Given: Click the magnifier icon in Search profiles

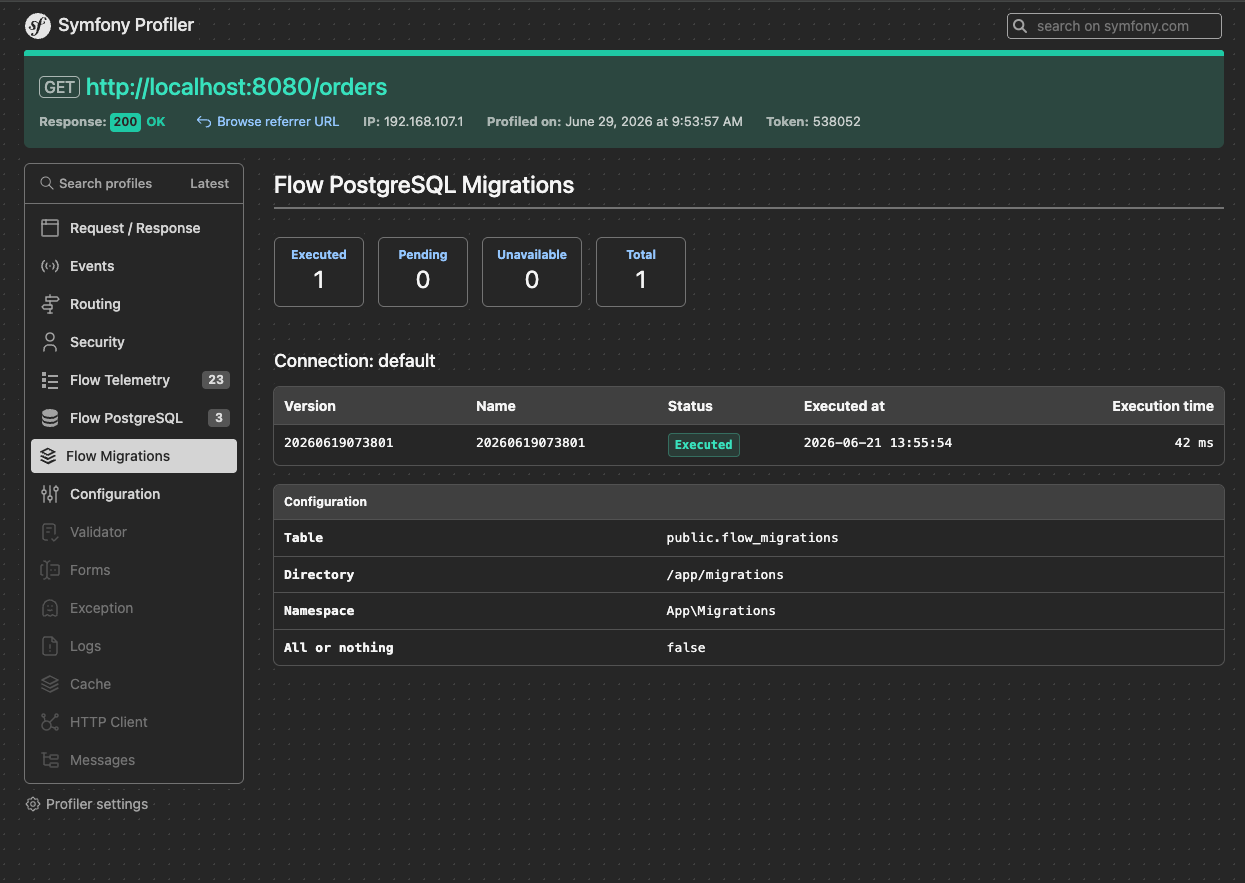Looking at the screenshot, I should (46, 183).
